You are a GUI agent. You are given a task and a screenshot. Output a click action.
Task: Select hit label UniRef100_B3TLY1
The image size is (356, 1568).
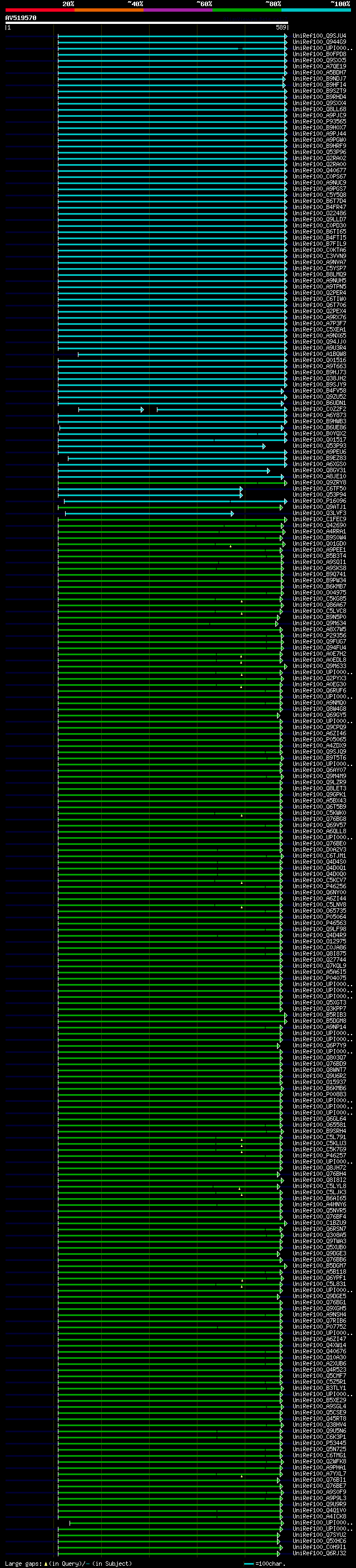tap(319, 1388)
